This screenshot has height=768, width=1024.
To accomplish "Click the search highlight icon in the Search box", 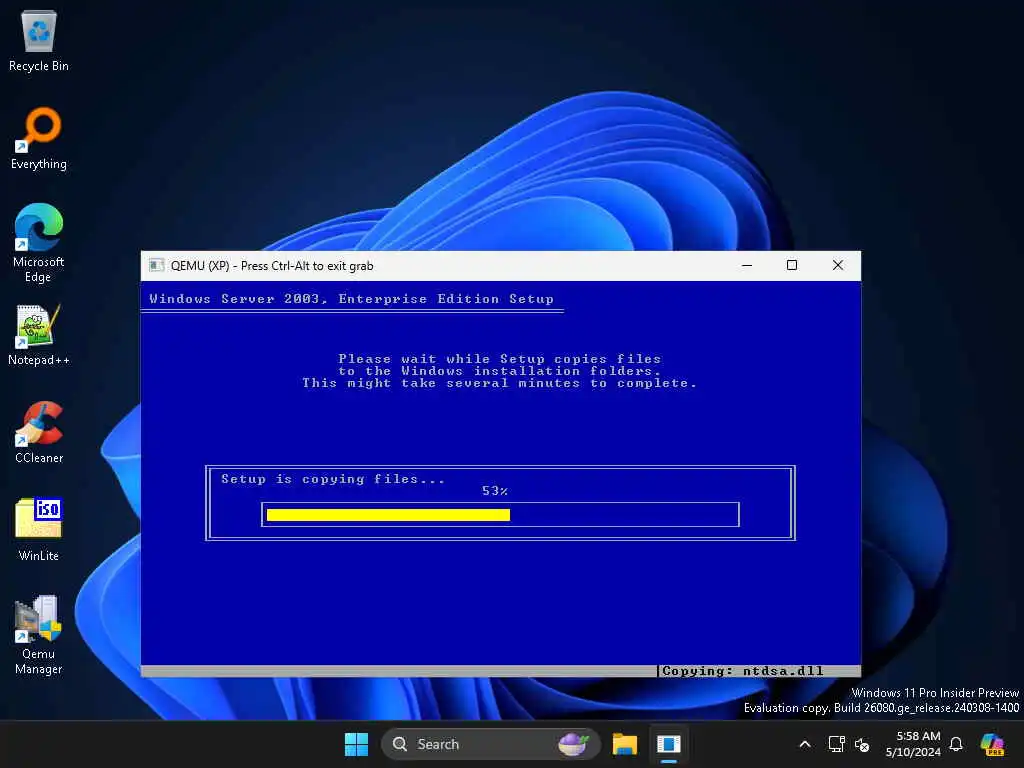I will point(573,744).
